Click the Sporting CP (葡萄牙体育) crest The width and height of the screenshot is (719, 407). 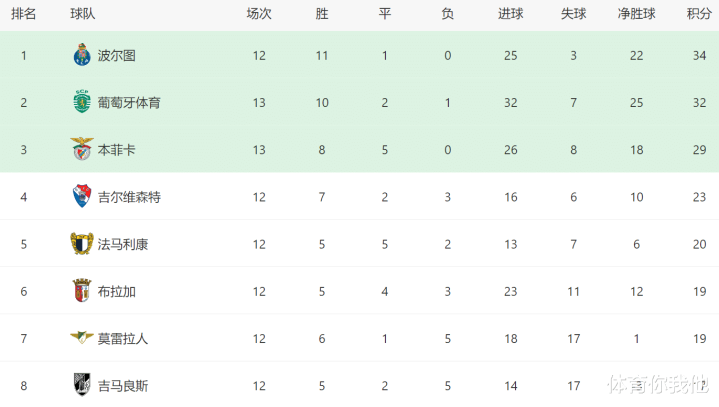tap(81, 102)
